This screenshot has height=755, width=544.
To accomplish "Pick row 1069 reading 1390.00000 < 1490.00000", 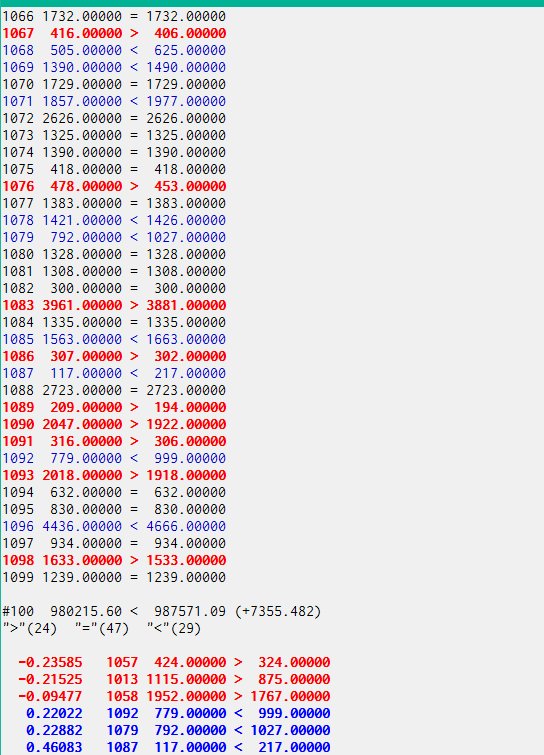I will [114, 67].
